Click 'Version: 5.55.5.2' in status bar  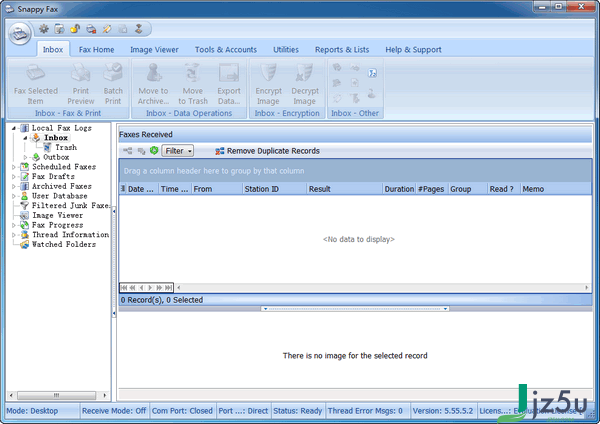click(443, 411)
